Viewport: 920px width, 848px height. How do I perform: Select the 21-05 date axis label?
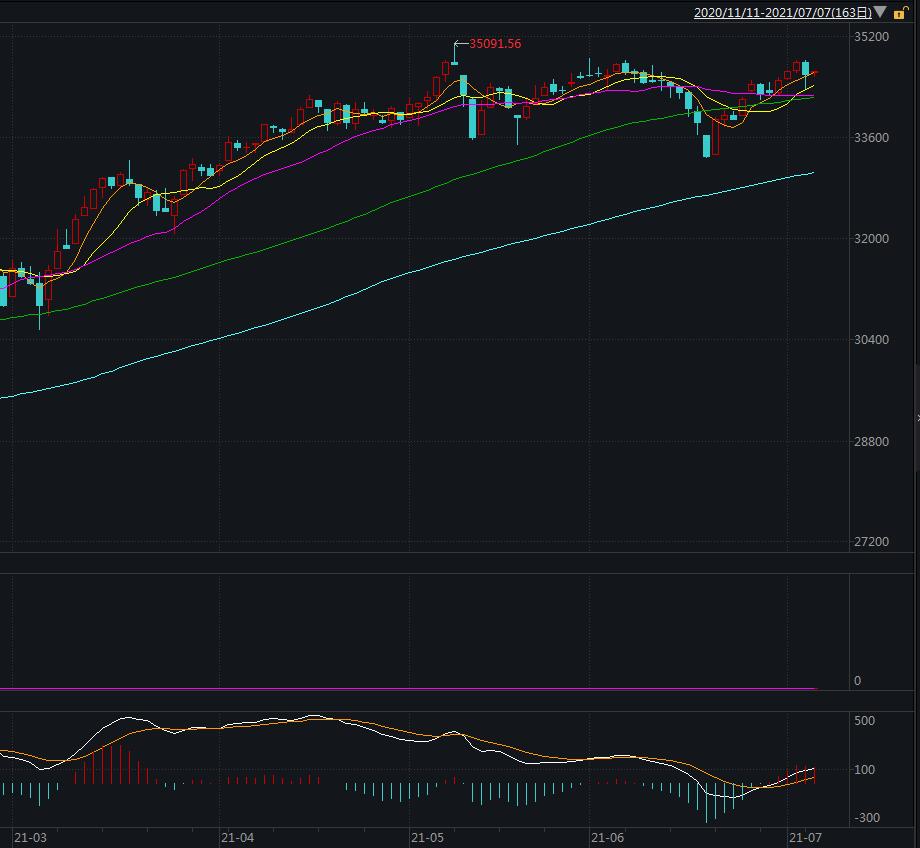pos(428,837)
